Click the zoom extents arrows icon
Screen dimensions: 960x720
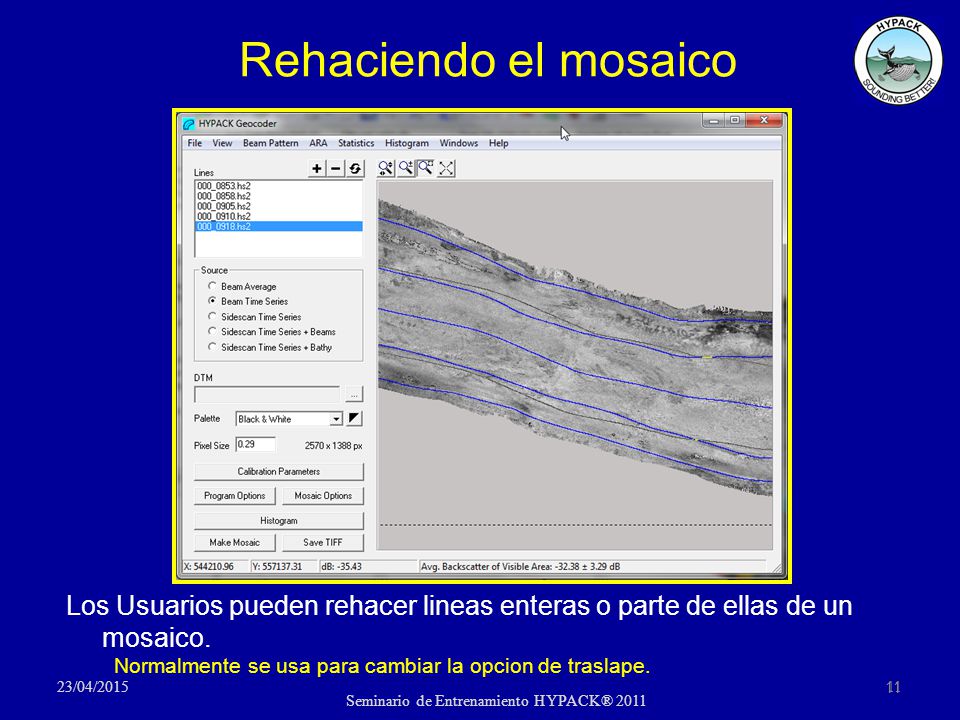pos(446,168)
